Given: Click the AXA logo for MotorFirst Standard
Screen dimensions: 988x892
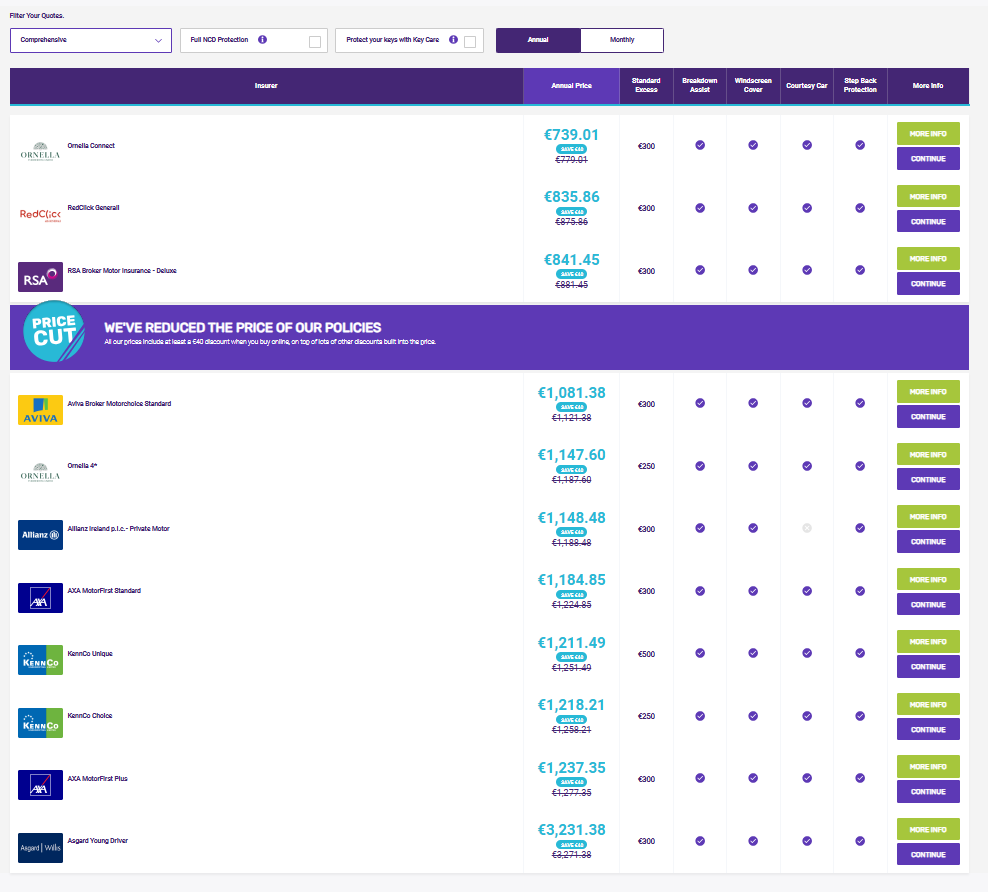Looking at the screenshot, I should 40,598.
